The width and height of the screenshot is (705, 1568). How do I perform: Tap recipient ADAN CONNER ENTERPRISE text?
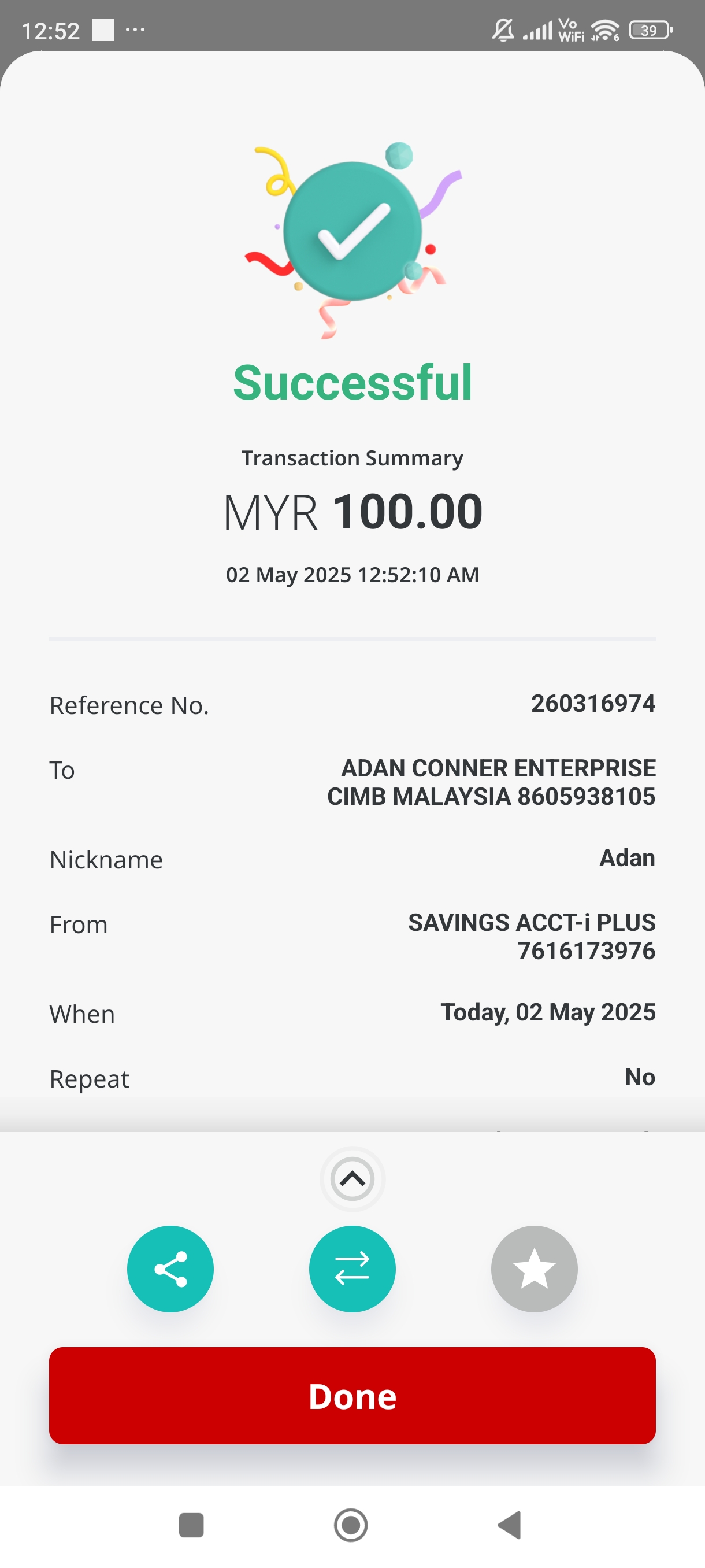click(x=498, y=768)
